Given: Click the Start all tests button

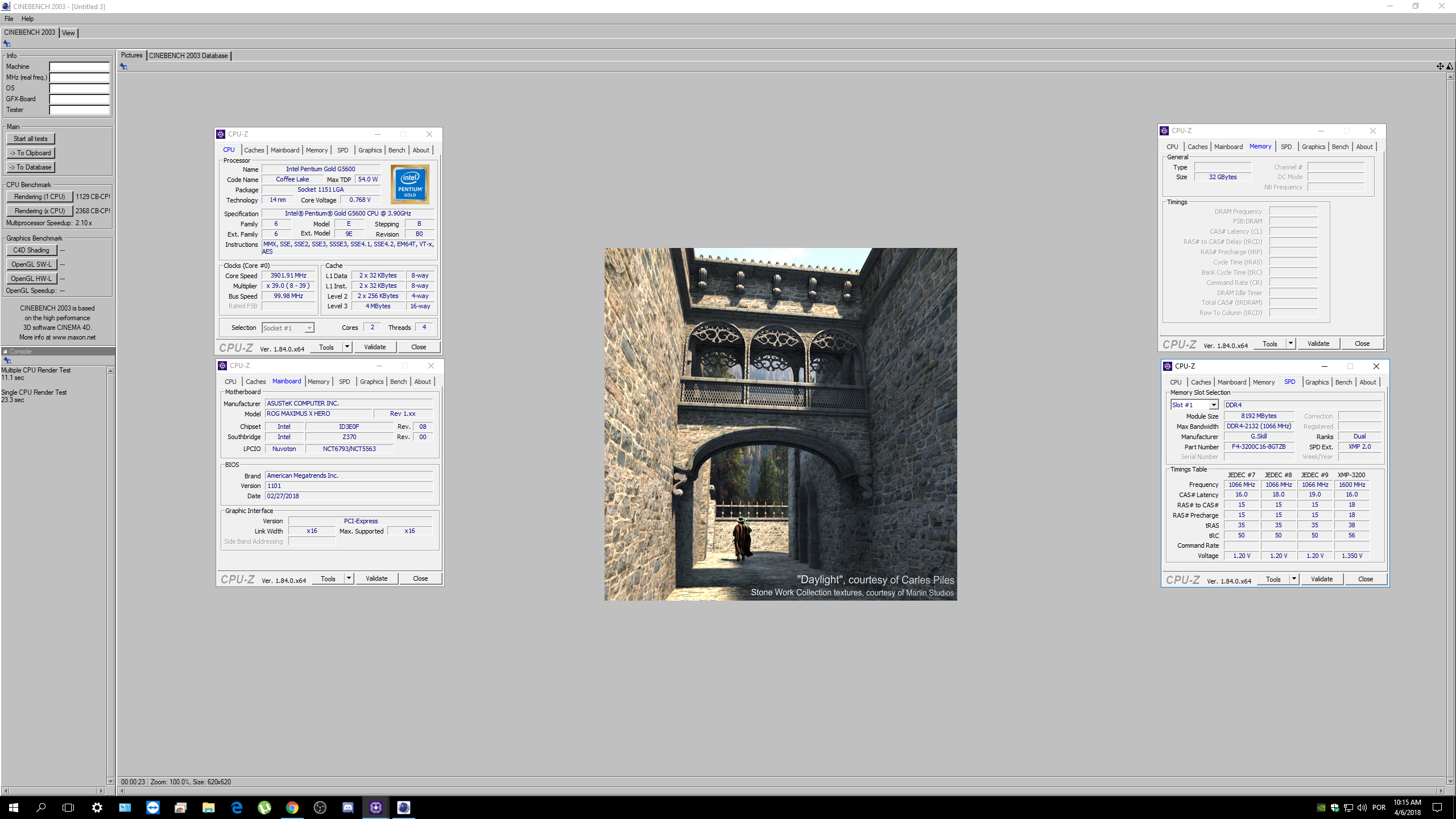Looking at the screenshot, I should tap(31, 139).
